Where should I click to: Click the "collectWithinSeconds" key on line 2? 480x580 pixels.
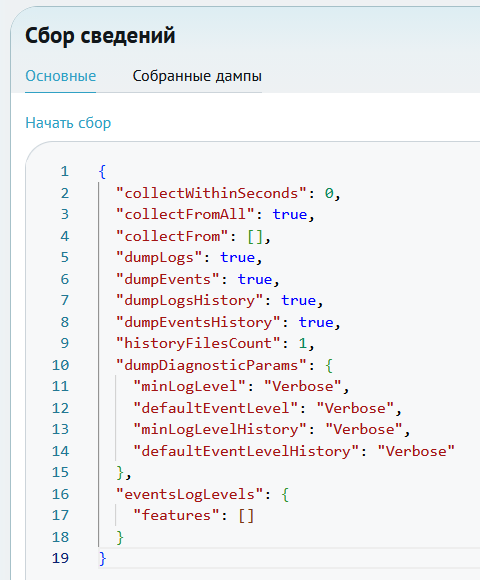212,193
